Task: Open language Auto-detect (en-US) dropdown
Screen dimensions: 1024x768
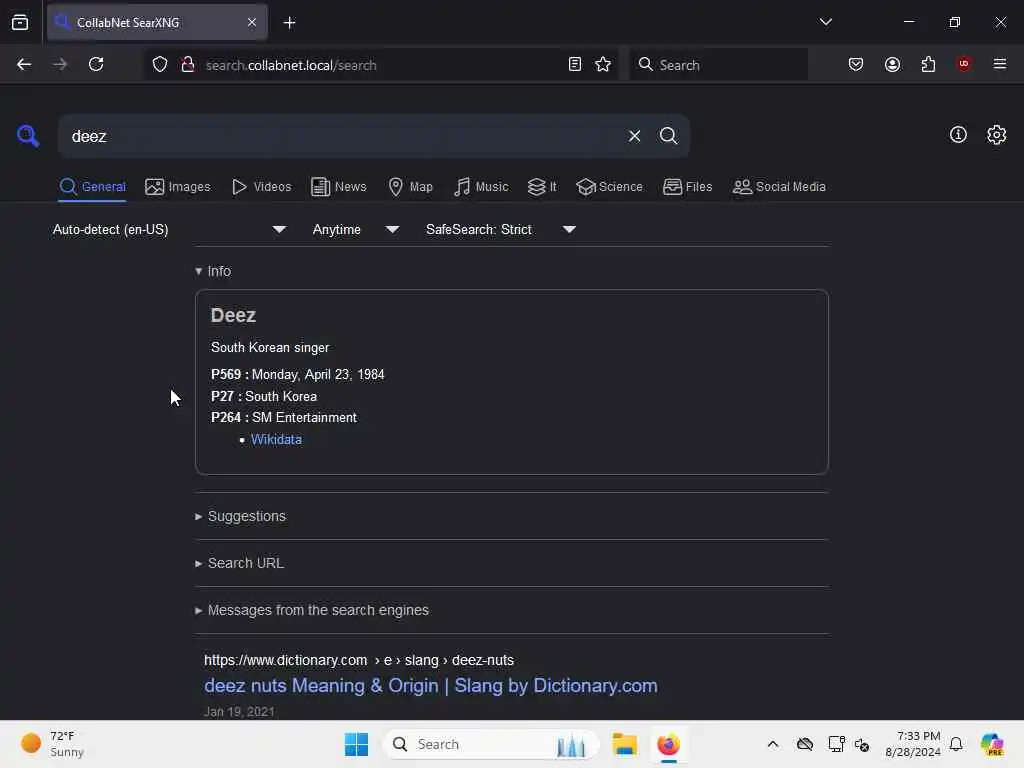Action: point(170,229)
